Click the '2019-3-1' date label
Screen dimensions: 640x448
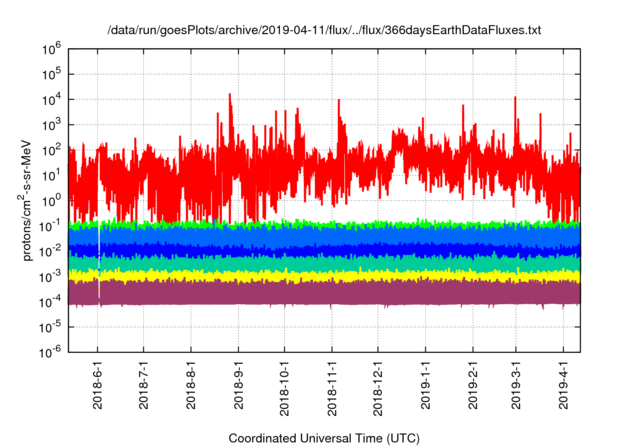tap(516, 384)
